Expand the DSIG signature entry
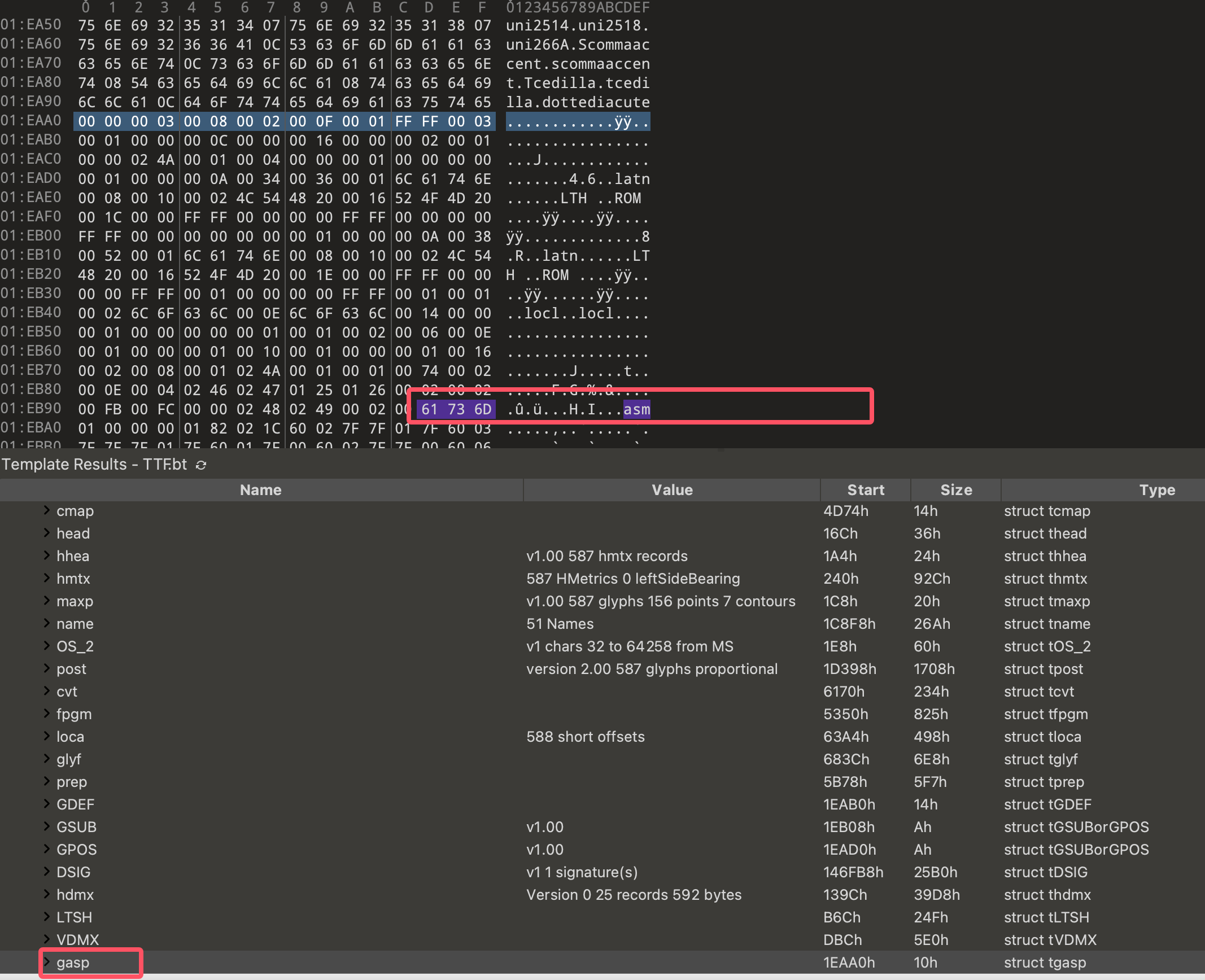This screenshot has height=980, width=1205. (47, 872)
